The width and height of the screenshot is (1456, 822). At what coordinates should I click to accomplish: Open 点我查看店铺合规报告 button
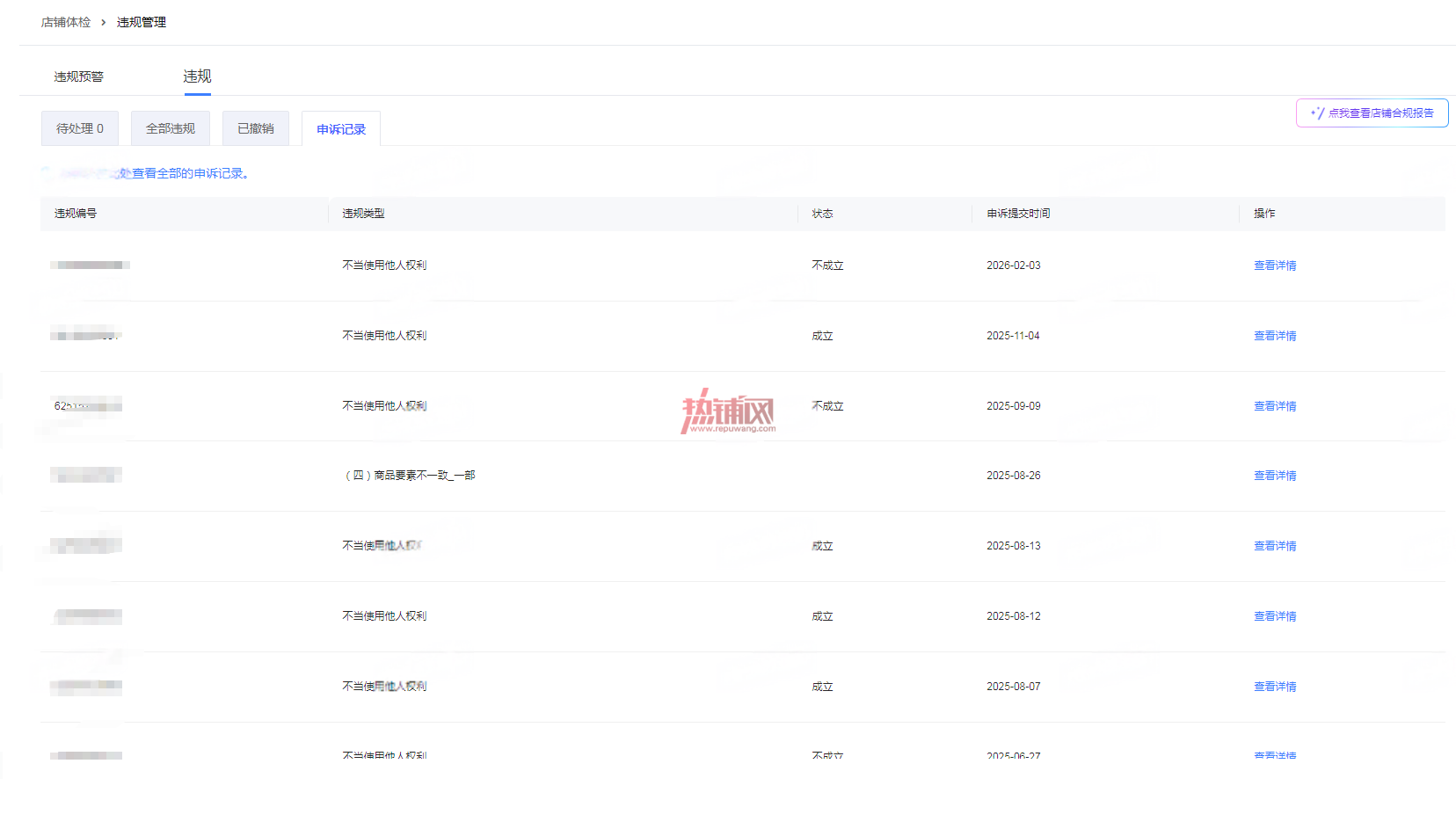[1372, 113]
